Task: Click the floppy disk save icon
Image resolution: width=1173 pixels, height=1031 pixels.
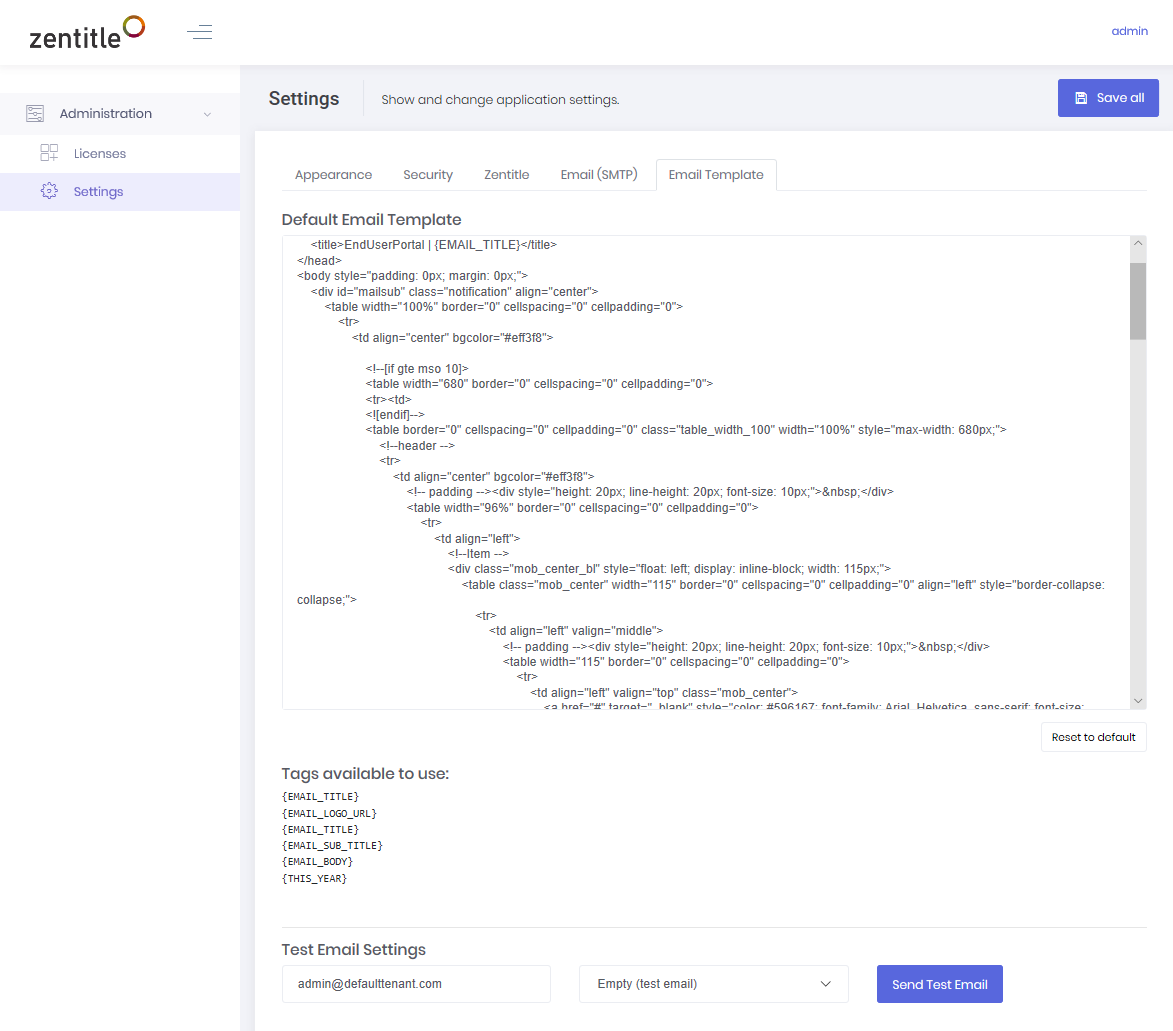Action: pos(1081,98)
